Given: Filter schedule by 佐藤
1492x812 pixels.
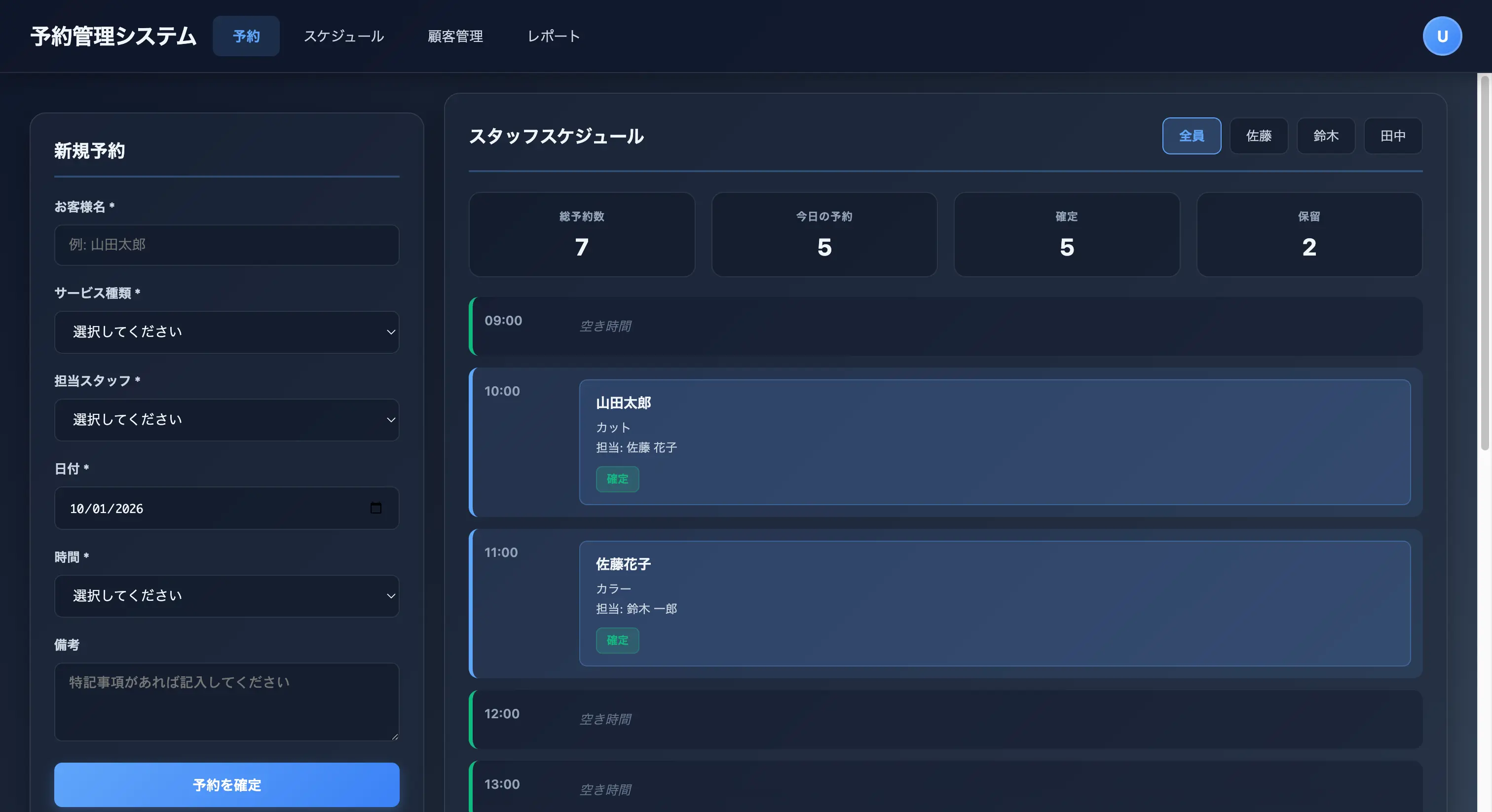Looking at the screenshot, I should pyautogui.click(x=1259, y=136).
